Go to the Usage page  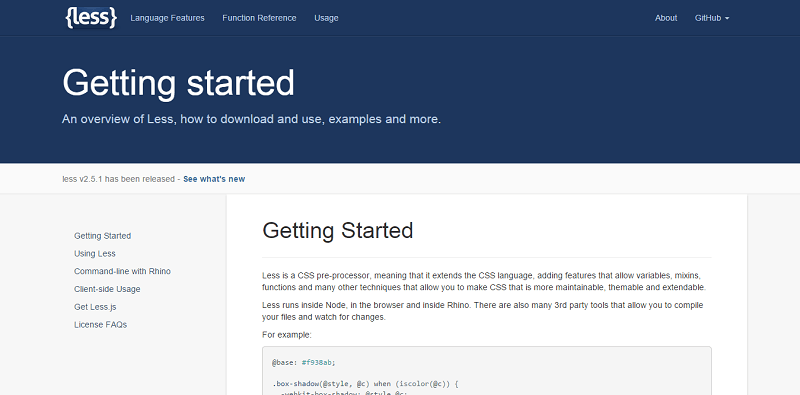click(326, 18)
